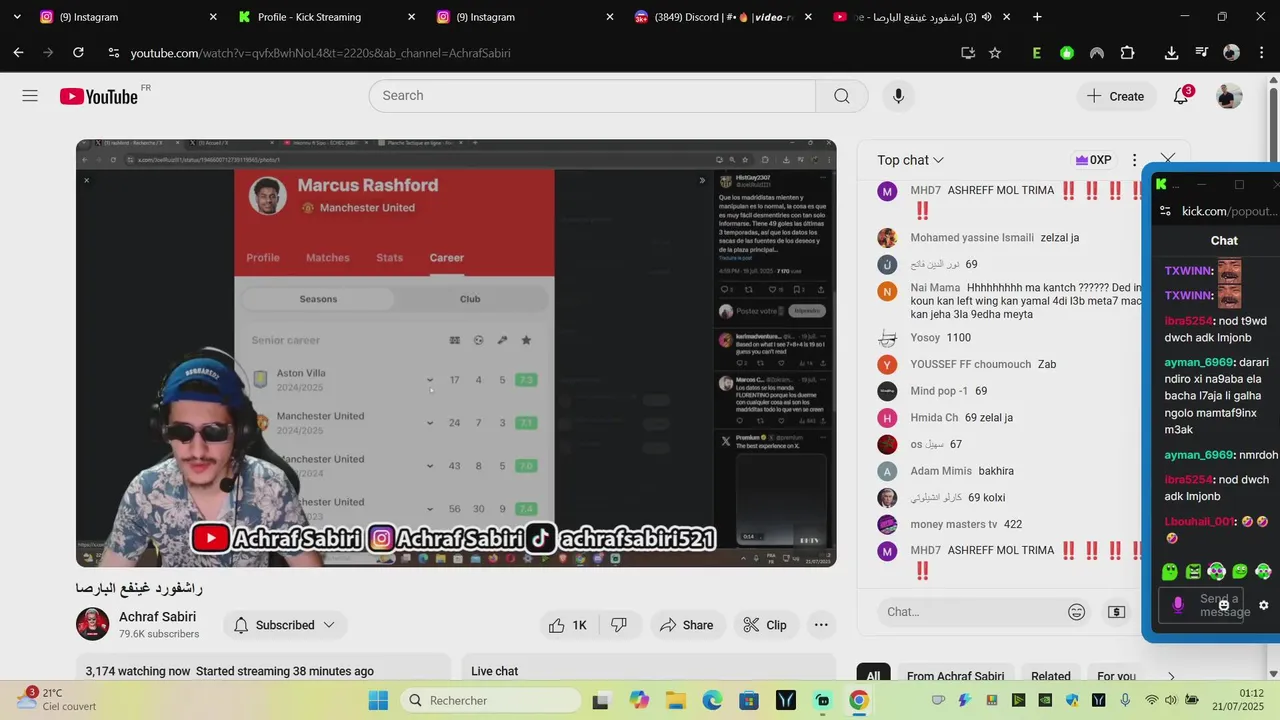
Task: Open the YouTube guide hamburger menu
Action: point(30,96)
